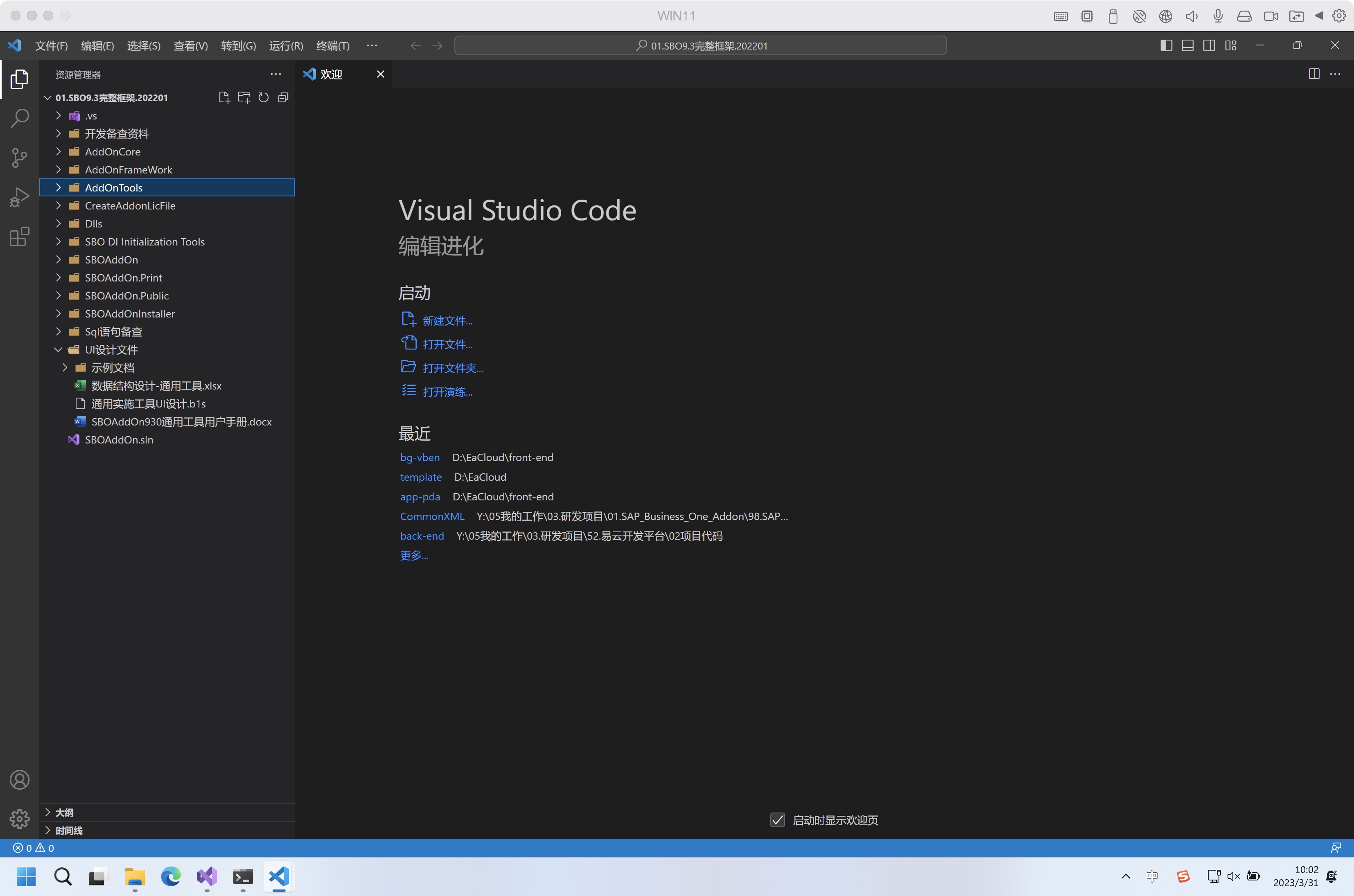Open the 选择(S) menu
The image size is (1354, 896).
(x=143, y=46)
